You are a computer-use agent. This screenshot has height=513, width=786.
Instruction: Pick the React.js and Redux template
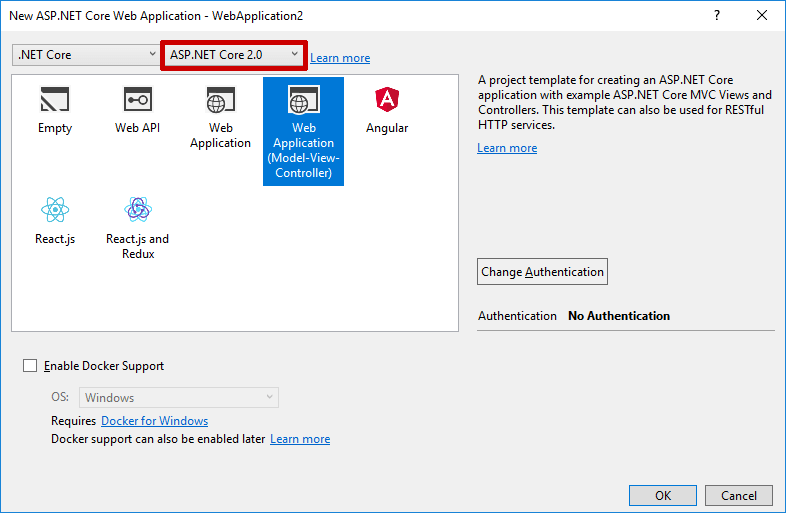pyautogui.click(x=138, y=227)
